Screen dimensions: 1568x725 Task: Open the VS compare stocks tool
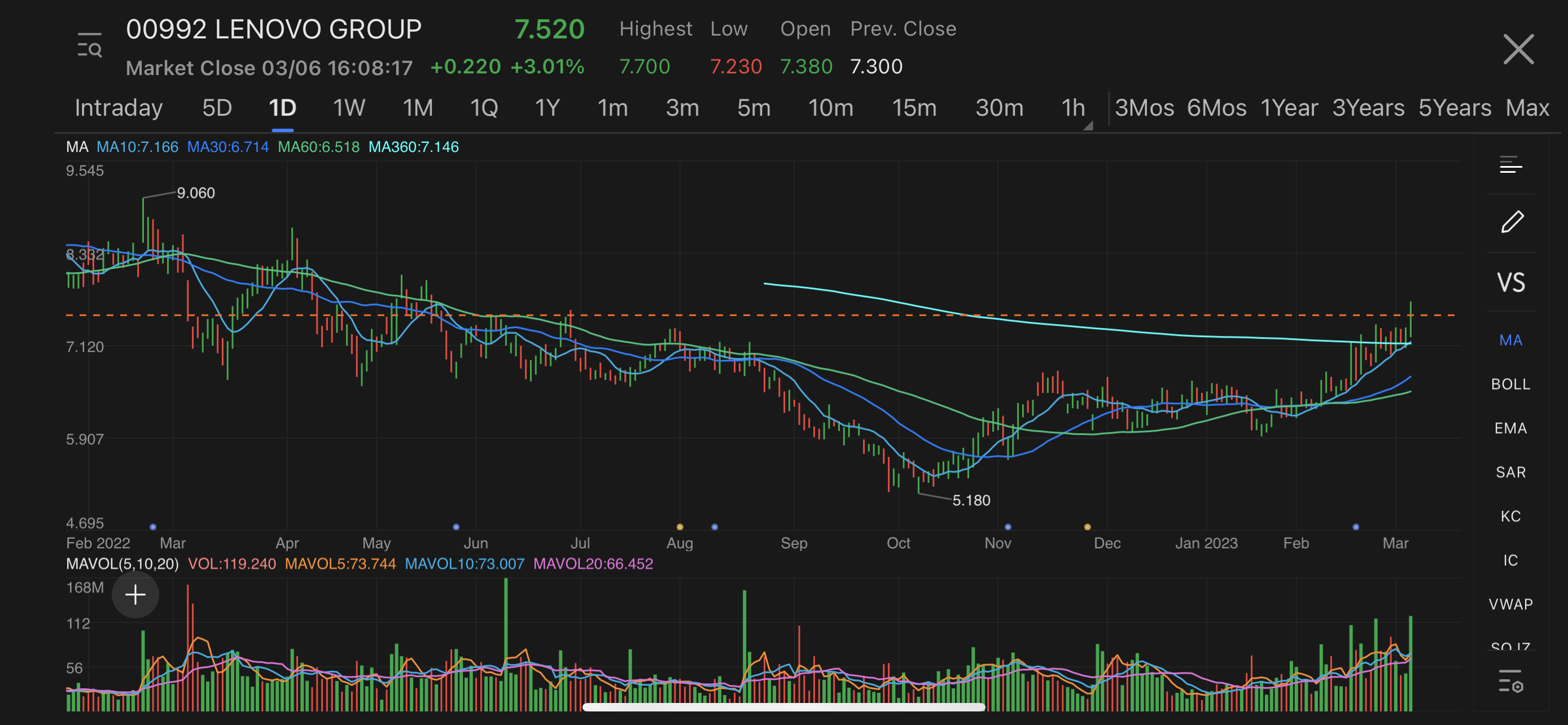tap(1511, 283)
